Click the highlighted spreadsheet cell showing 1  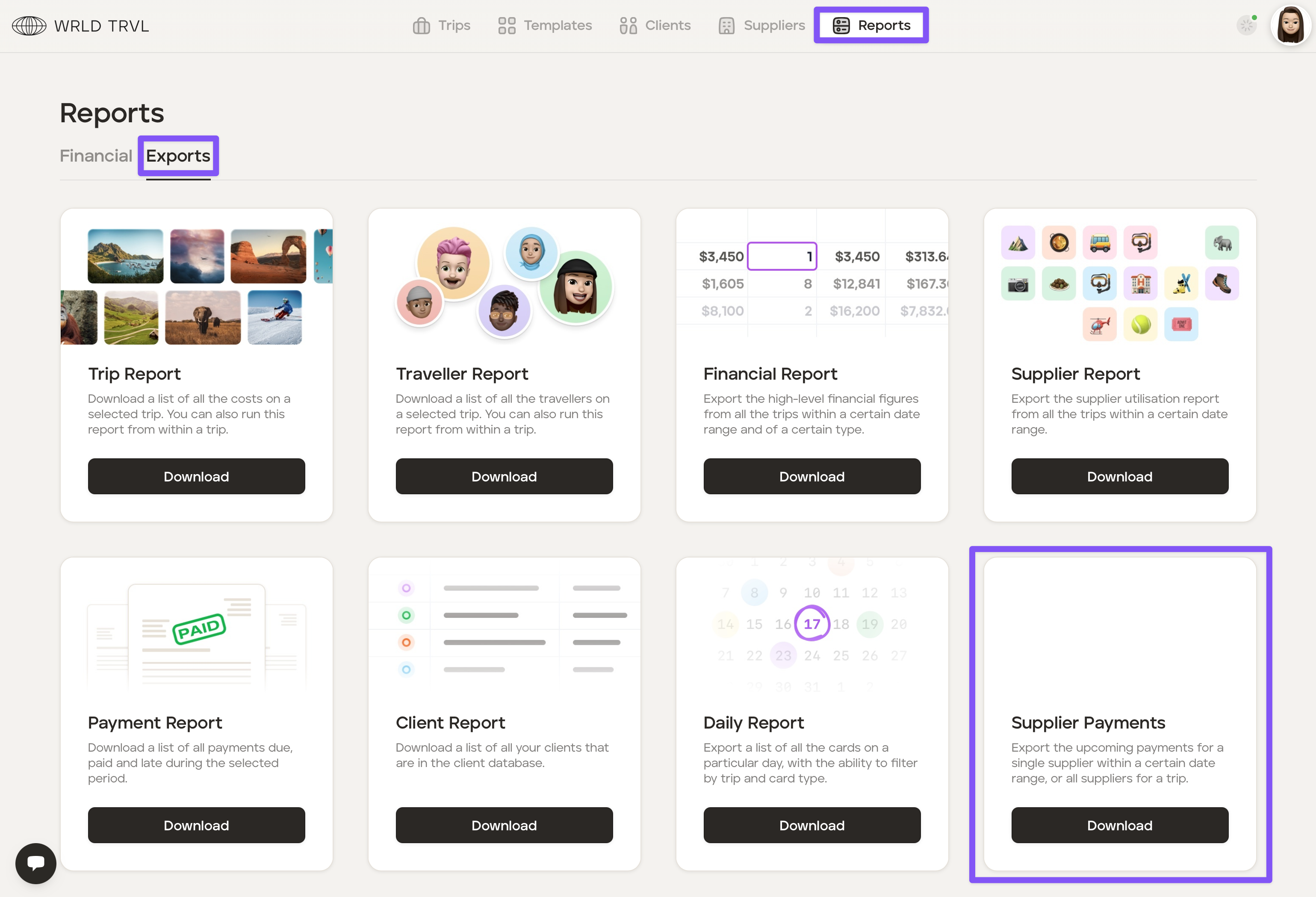point(782,257)
